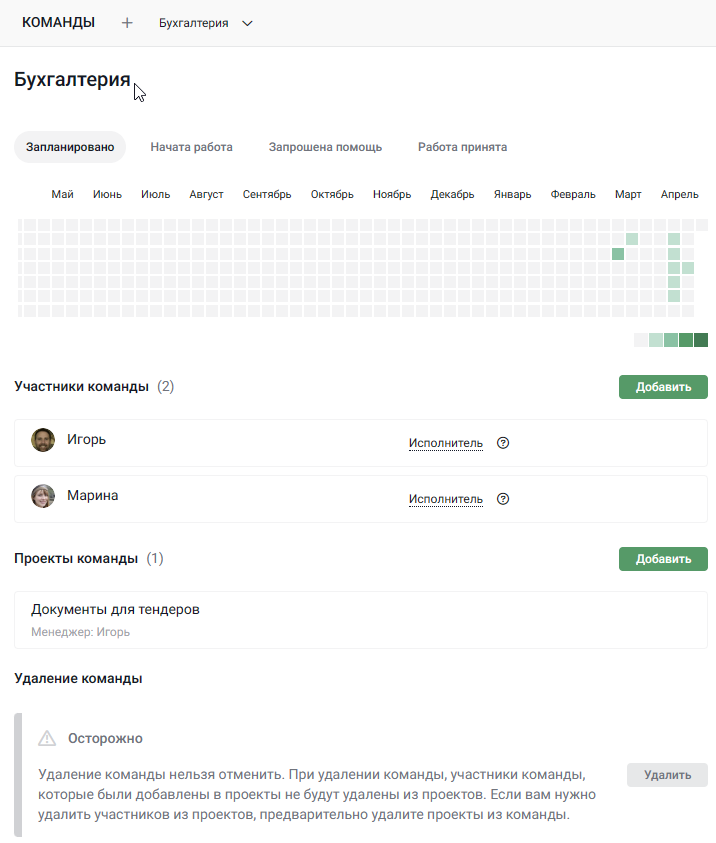Select the Запланировано tab
Image resolution: width=716 pixels, height=843 pixels.
[x=70, y=147]
